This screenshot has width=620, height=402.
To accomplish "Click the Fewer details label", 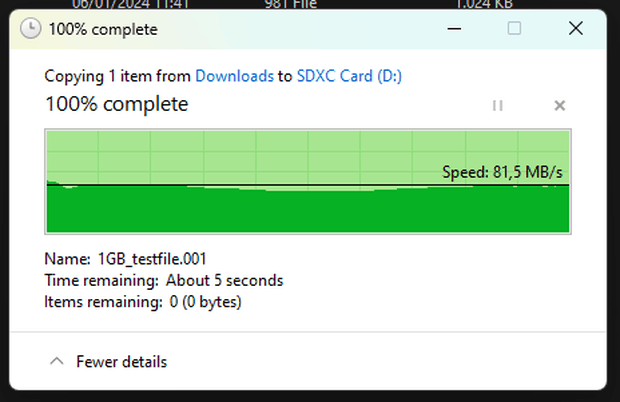I will click(x=121, y=362).
